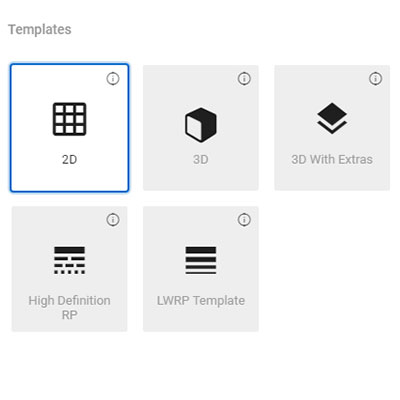Open info for the 2D template
The image size is (400, 400).
(x=113, y=79)
